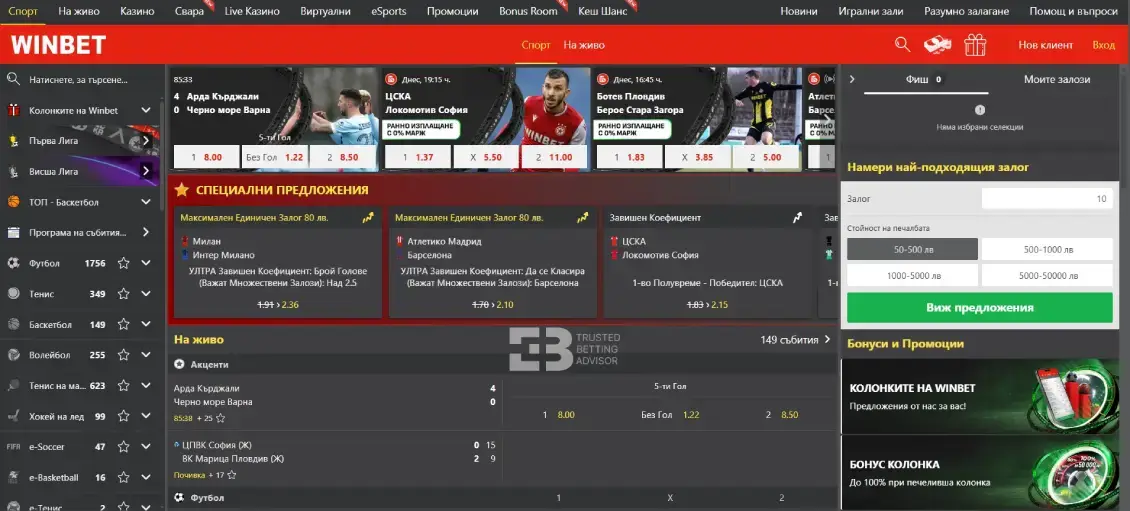The width and height of the screenshot is (1130, 511).
Task: Select ЦСКА win odds 1.37
Action: (417, 156)
